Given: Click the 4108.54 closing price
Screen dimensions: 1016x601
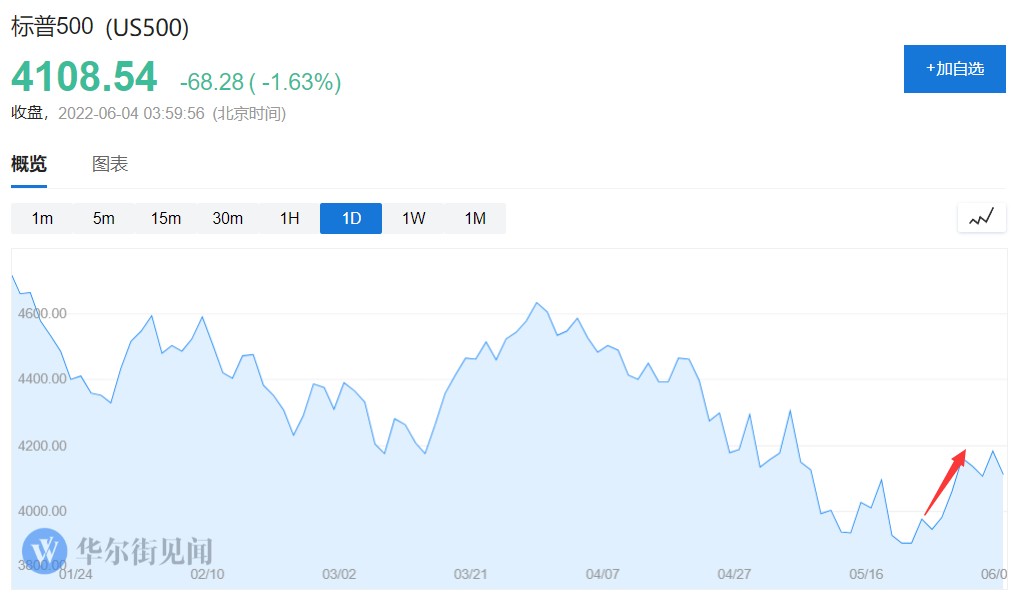Looking at the screenshot, I should click(x=84, y=78).
